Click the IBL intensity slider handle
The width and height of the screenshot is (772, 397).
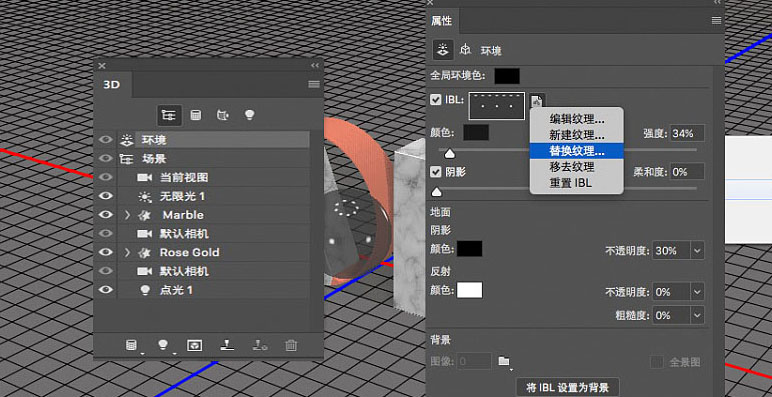point(450,154)
